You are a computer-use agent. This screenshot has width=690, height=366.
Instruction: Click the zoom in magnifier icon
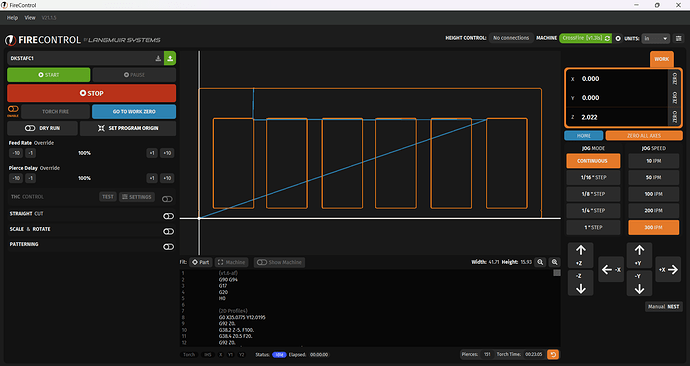[x=554, y=262]
